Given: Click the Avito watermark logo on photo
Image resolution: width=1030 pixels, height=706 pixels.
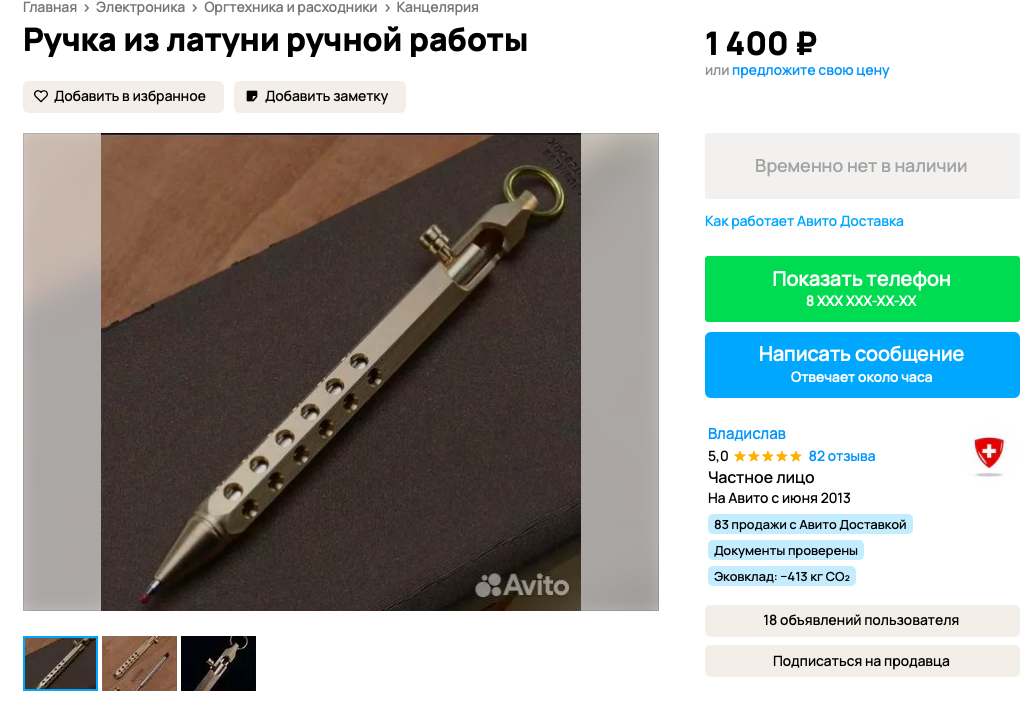Looking at the screenshot, I should click(522, 585).
